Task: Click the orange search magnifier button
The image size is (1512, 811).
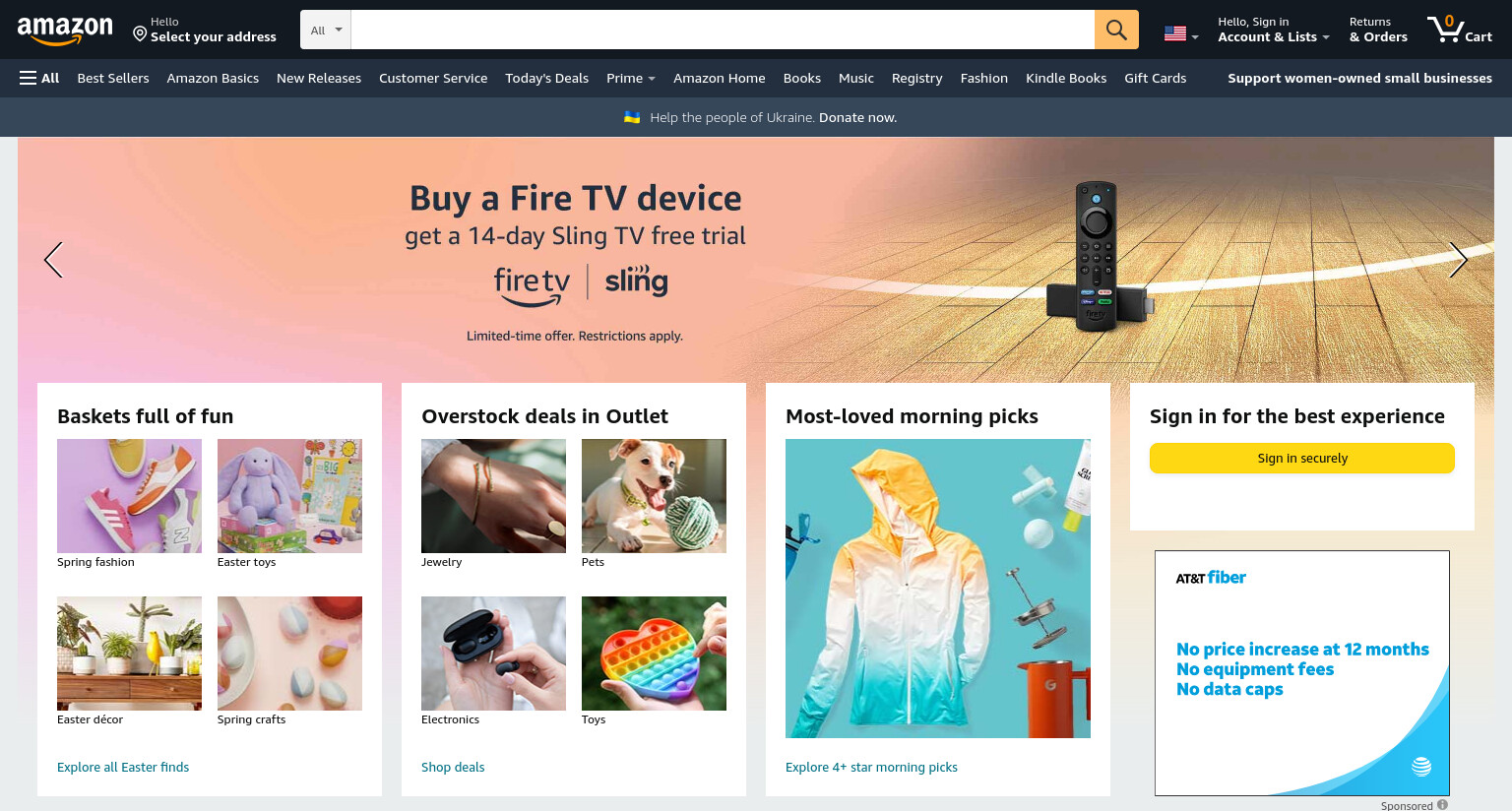Action: [x=1116, y=30]
